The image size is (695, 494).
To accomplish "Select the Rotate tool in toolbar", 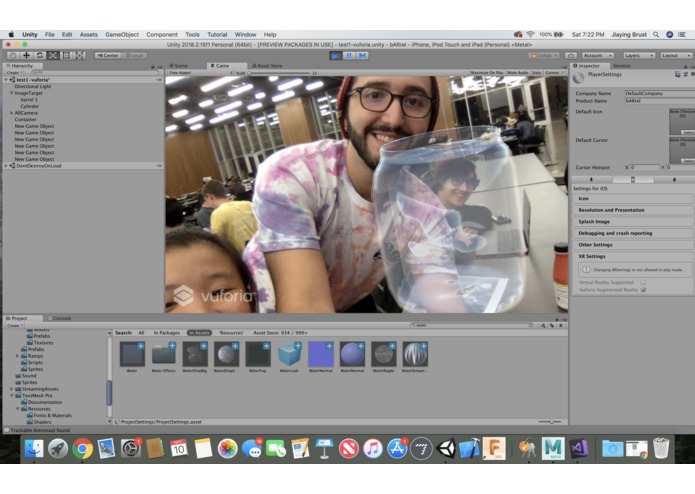I will coord(40,55).
